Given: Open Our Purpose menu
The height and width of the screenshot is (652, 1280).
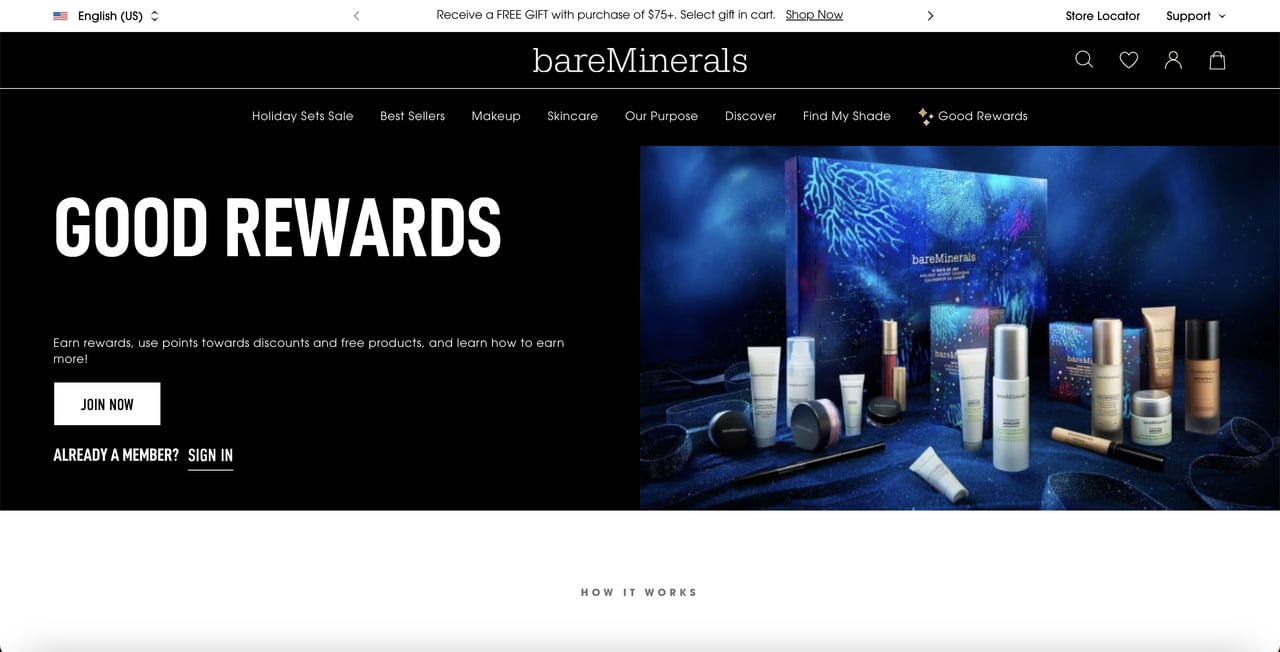Looking at the screenshot, I should (661, 116).
